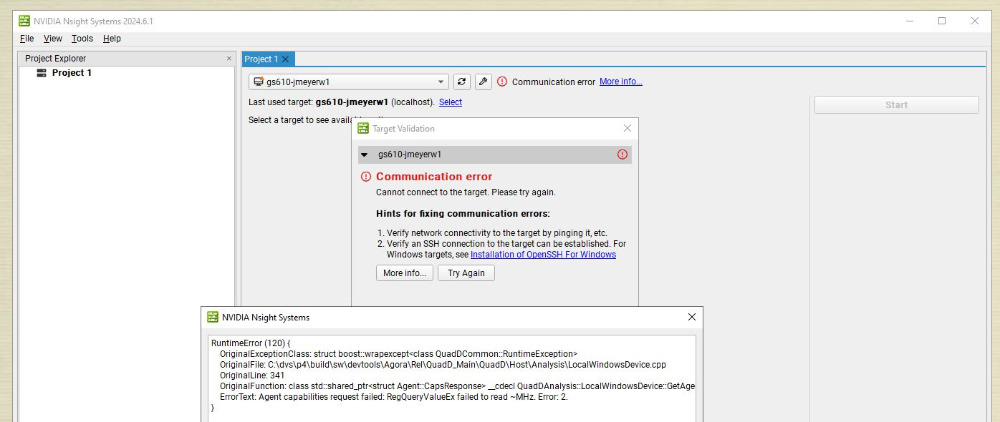Close the Project 1 tab

285,59
